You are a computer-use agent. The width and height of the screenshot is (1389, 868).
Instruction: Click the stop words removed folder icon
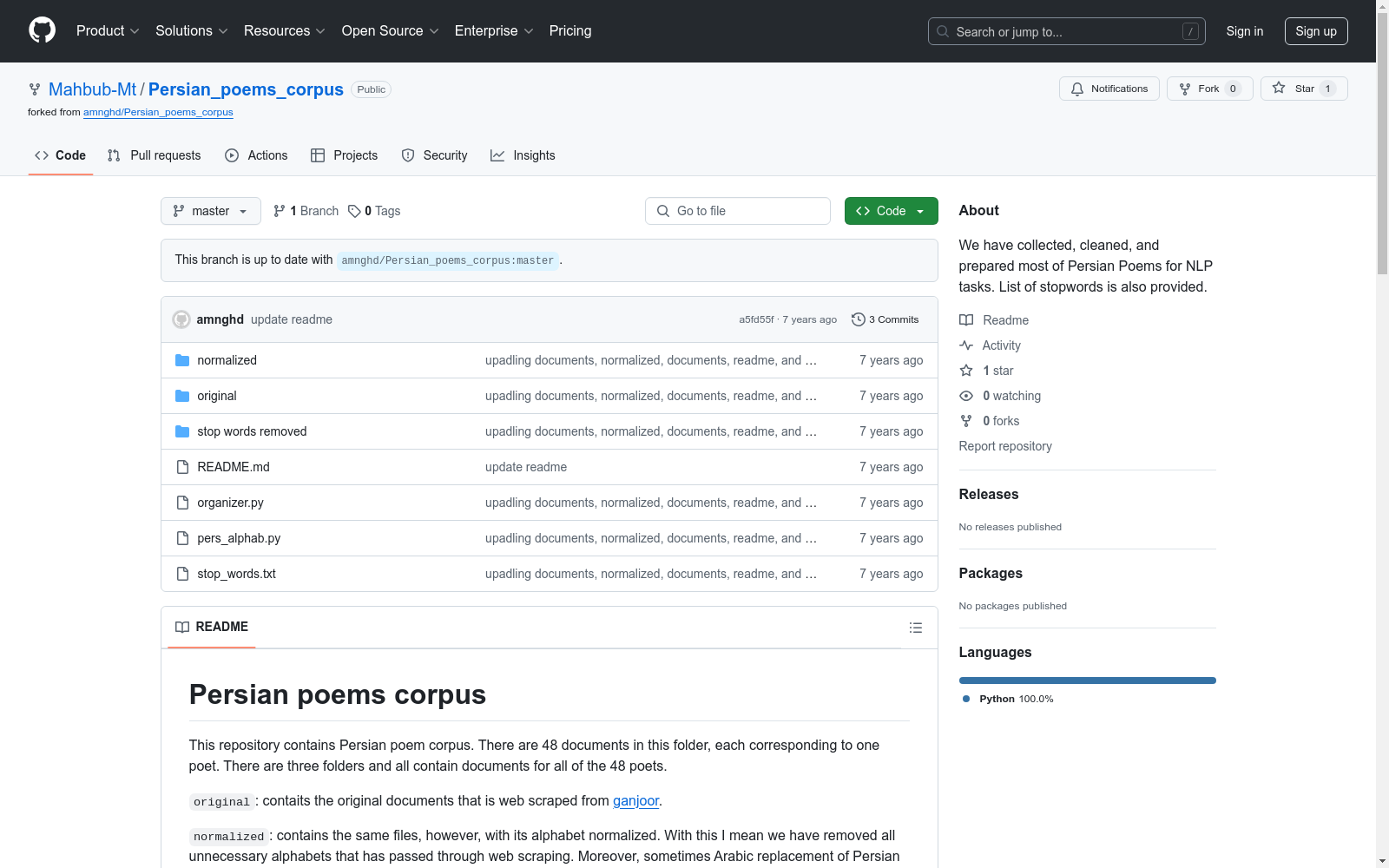[x=182, y=431]
